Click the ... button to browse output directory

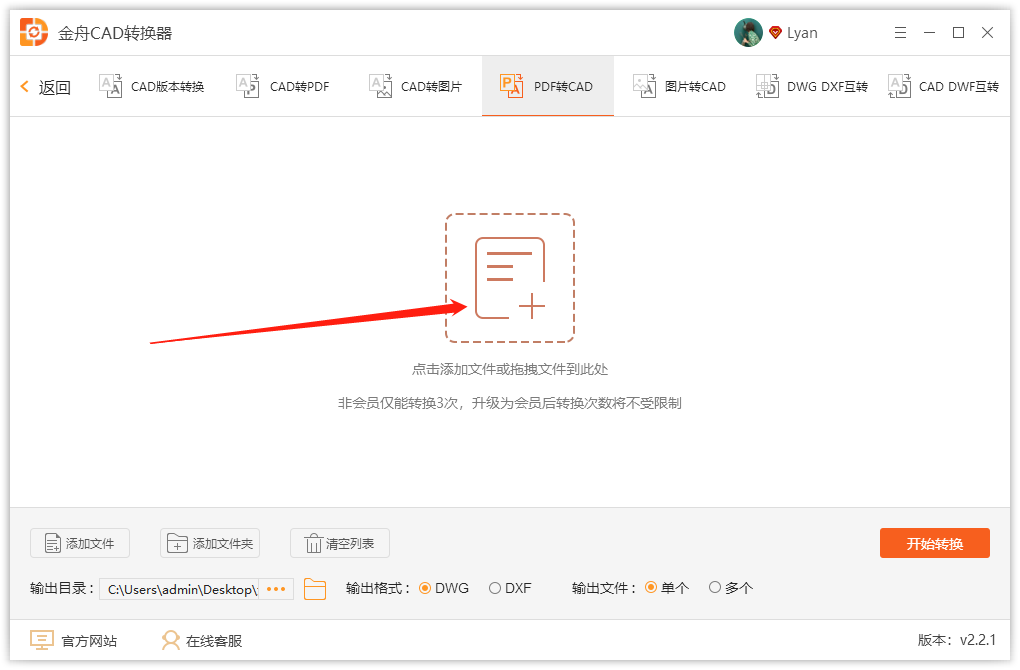point(275,589)
